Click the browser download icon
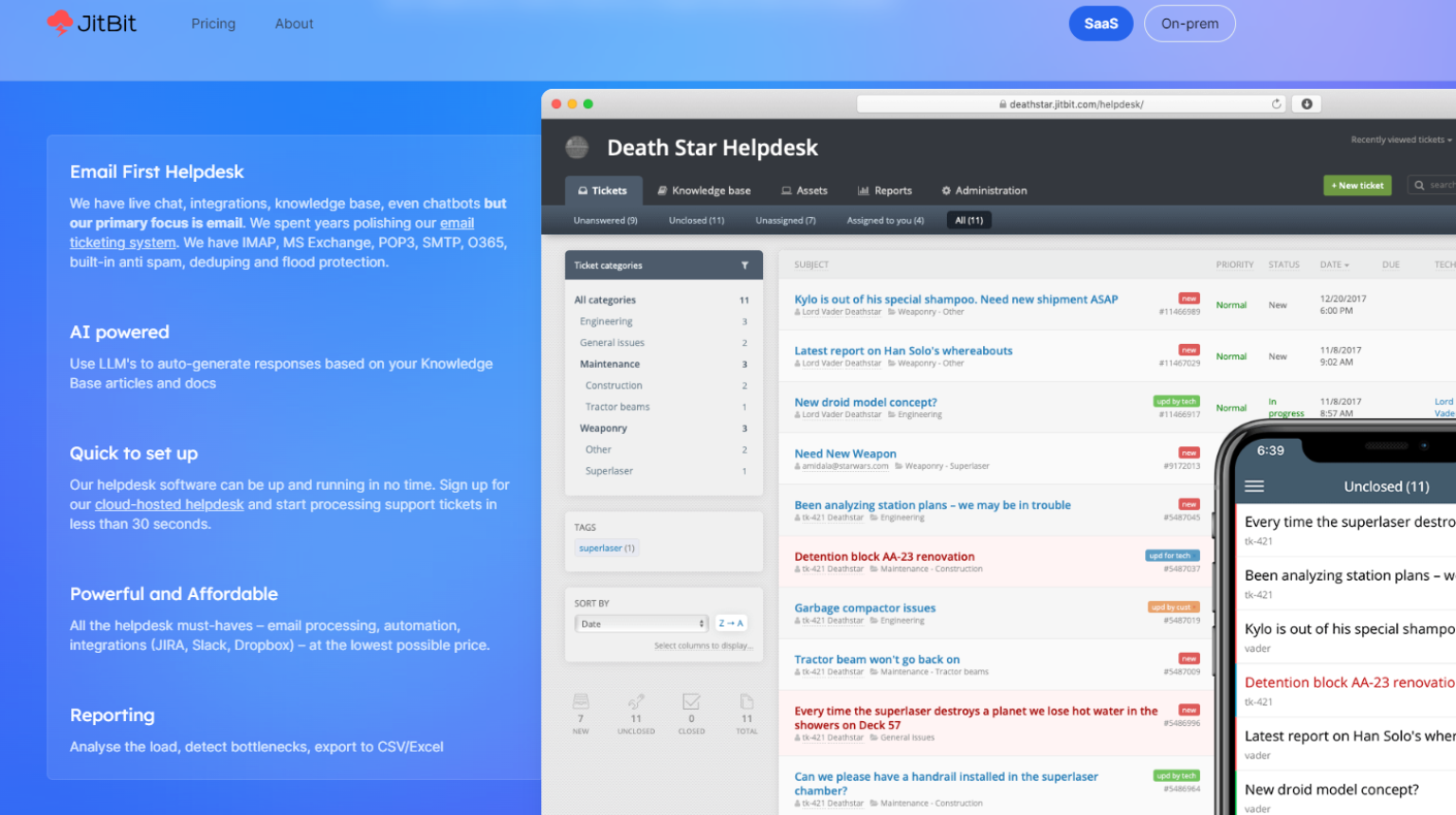Viewport: 1456px width, 815px height. [1306, 104]
